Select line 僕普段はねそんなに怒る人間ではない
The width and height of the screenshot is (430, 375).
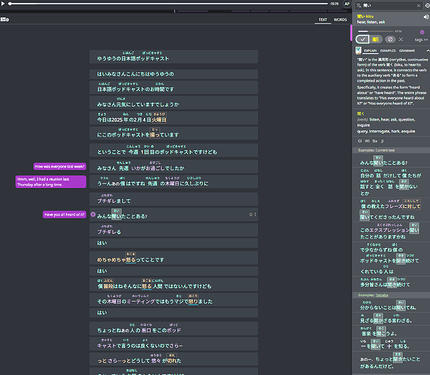click(174, 285)
